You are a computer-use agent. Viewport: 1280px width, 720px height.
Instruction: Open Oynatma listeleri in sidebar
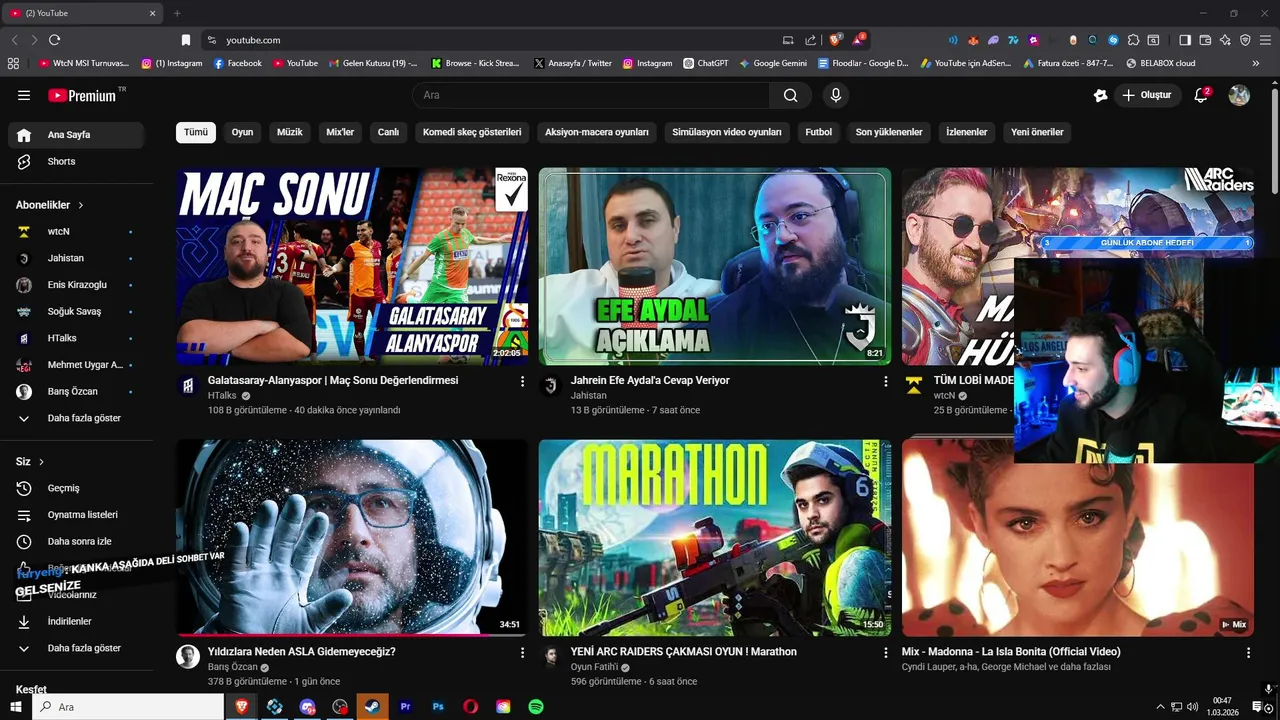click(x=76, y=515)
